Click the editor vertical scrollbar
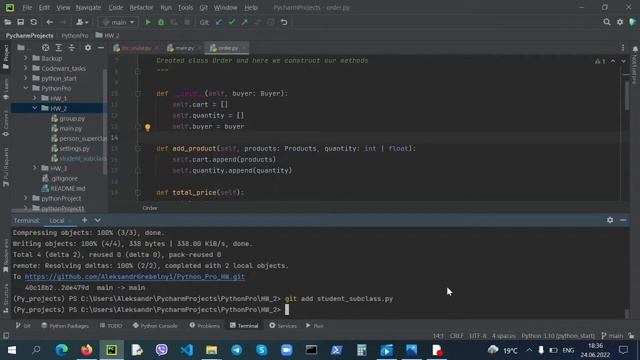640x360 pixels. (x=627, y=96)
